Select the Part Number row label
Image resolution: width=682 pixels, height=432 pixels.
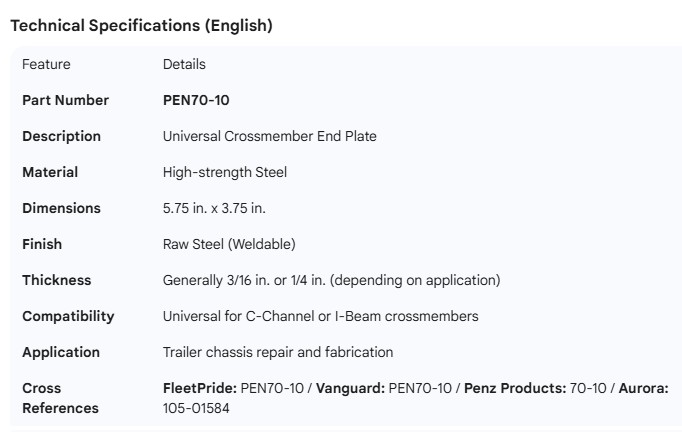(65, 100)
